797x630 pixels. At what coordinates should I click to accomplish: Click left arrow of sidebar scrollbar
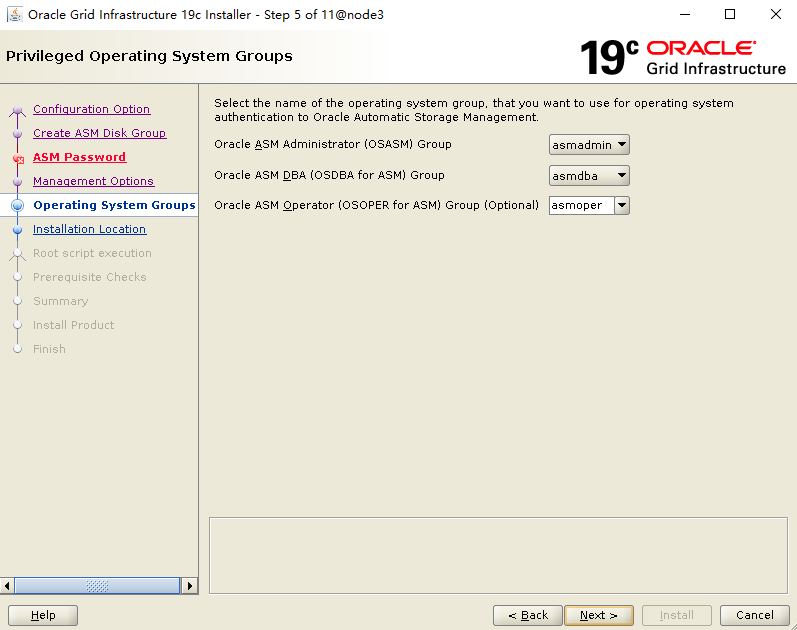[7, 586]
